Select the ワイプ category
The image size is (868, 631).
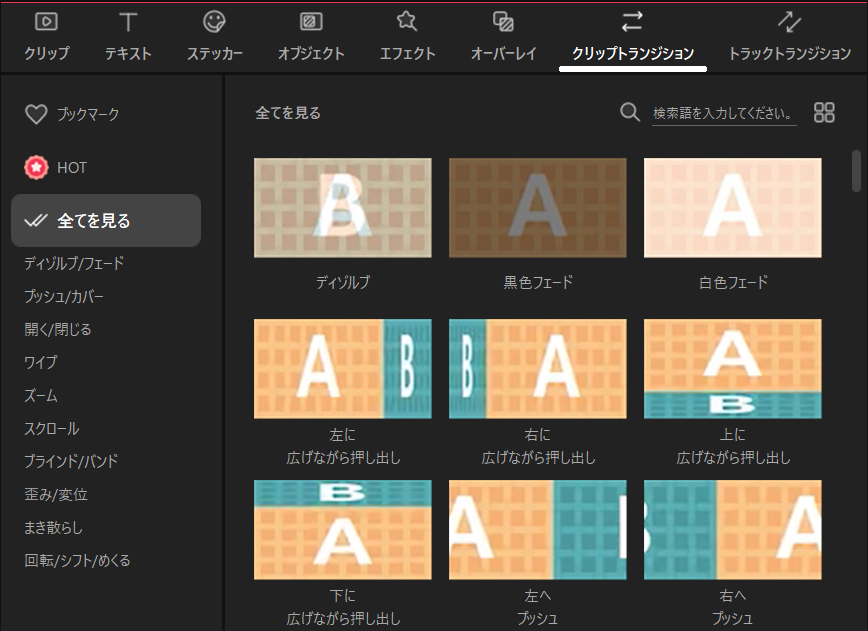point(41,362)
